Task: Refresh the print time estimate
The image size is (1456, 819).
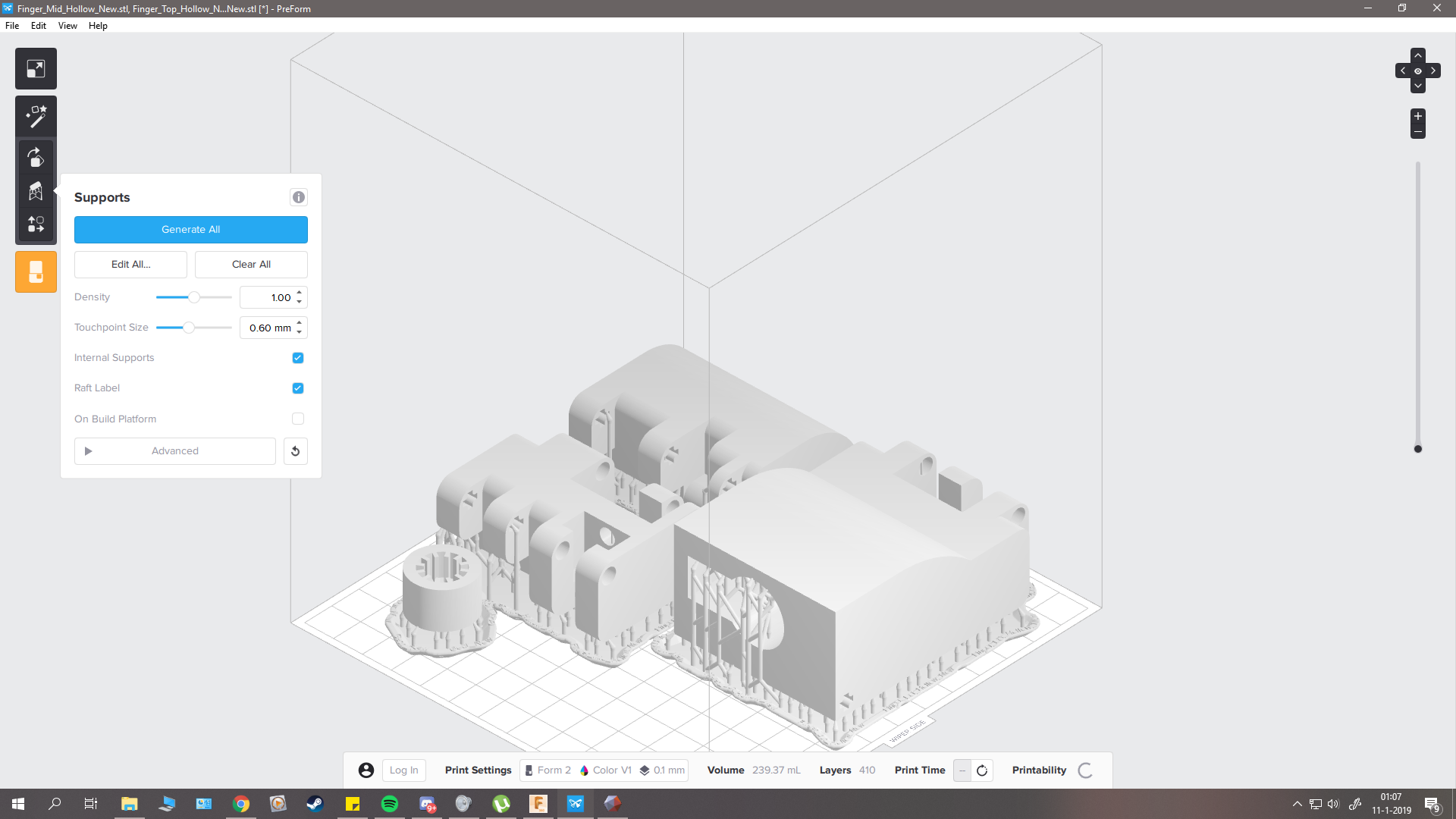Action: (982, 770)
